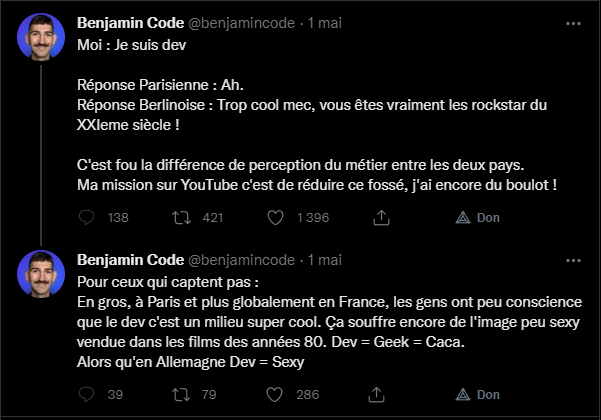This screenshot has width=601, height=420.
Task: Like the second tweet with 286 likes
Action: click(x=274, y=394)
